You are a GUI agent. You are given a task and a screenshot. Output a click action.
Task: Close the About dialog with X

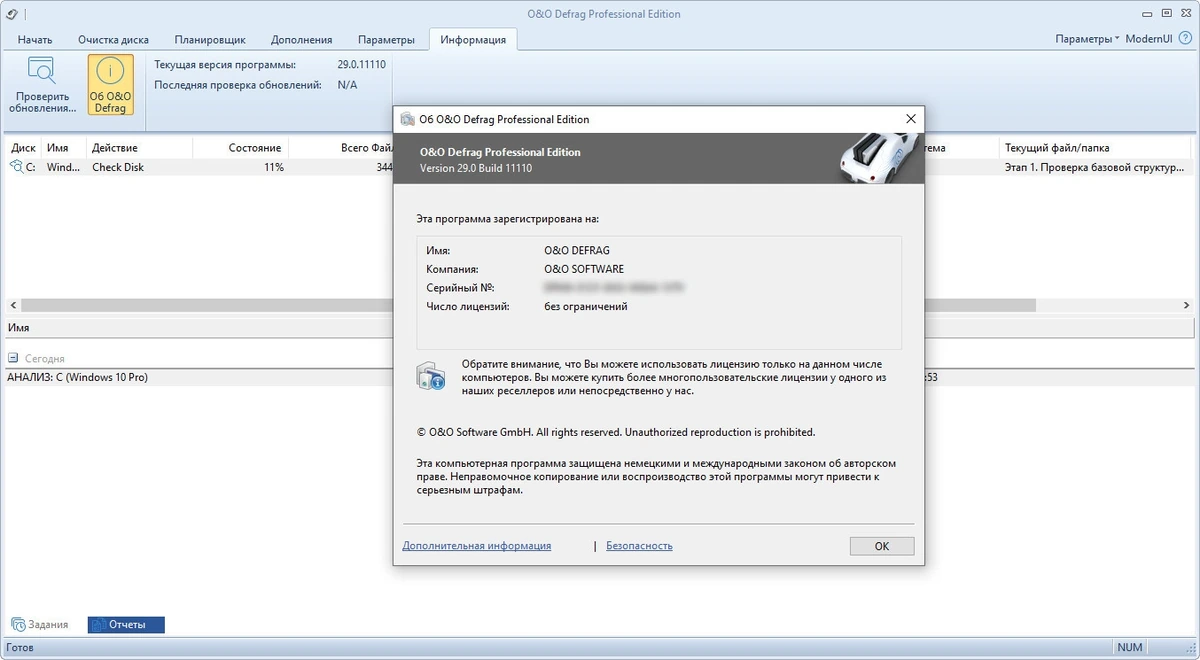tap(910, 118)
